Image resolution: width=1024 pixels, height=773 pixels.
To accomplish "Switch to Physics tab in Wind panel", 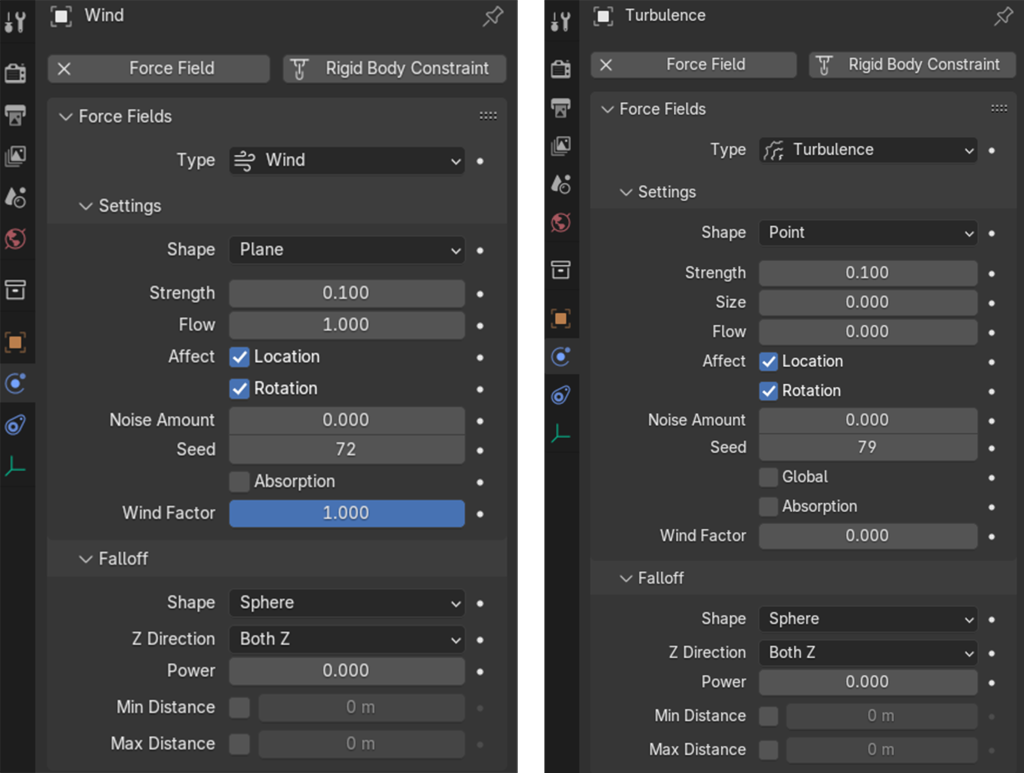I will click(x=16, y=383).
